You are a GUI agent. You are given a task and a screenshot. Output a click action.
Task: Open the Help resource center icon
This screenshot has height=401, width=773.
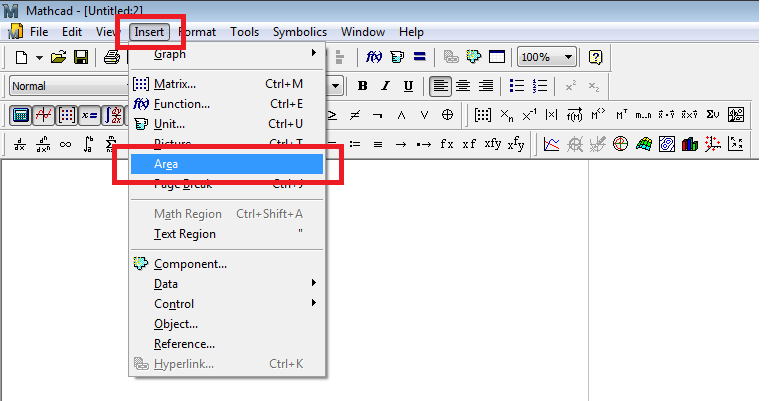(596, 57)
